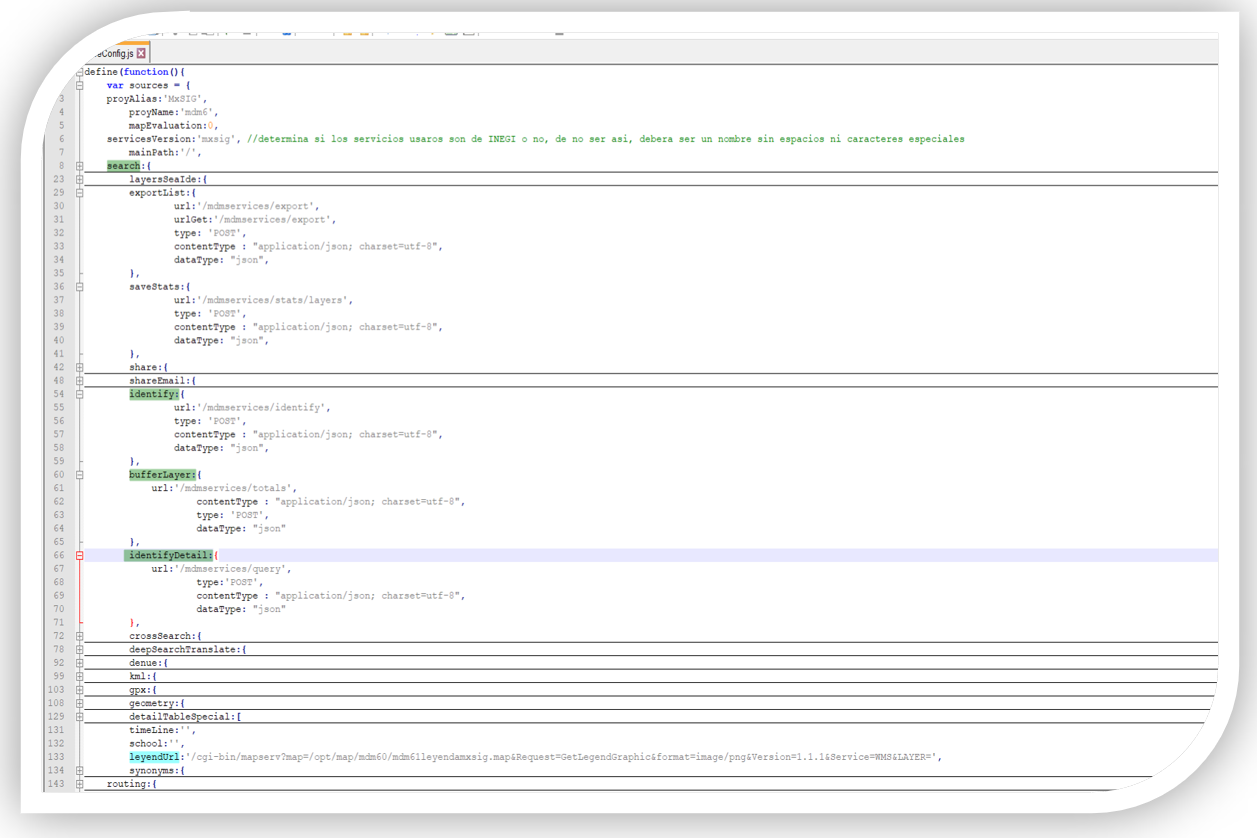
Task: Collapse the red identifyDetail fold marker
Action: pyautogui.click(x=79, y=556)
